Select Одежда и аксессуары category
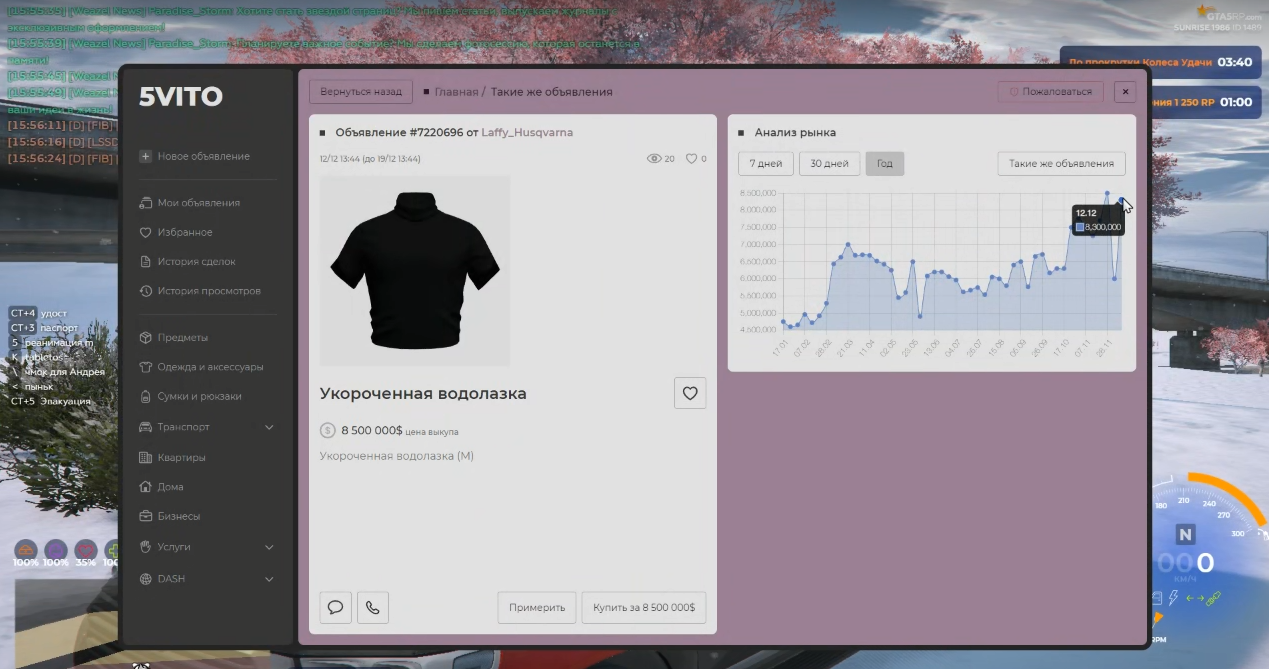Viewport: 1269px width, 669px height. tap(210, 367)
